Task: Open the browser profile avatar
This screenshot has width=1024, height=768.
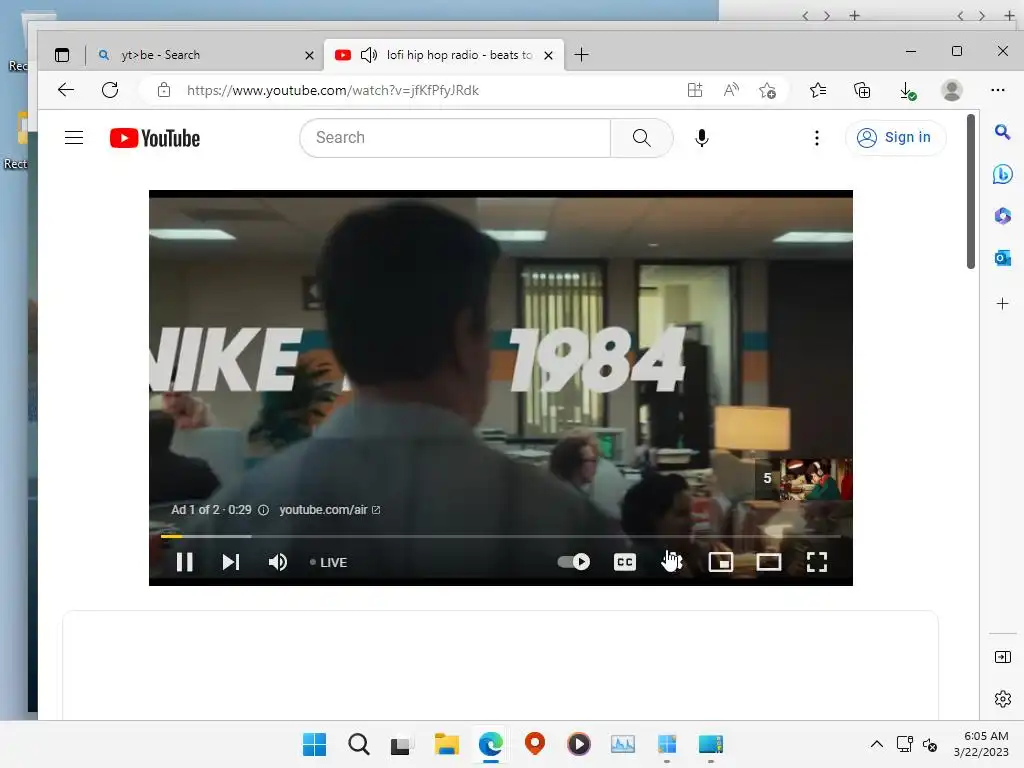Action: pyautogui.click(x=952, y=90)
